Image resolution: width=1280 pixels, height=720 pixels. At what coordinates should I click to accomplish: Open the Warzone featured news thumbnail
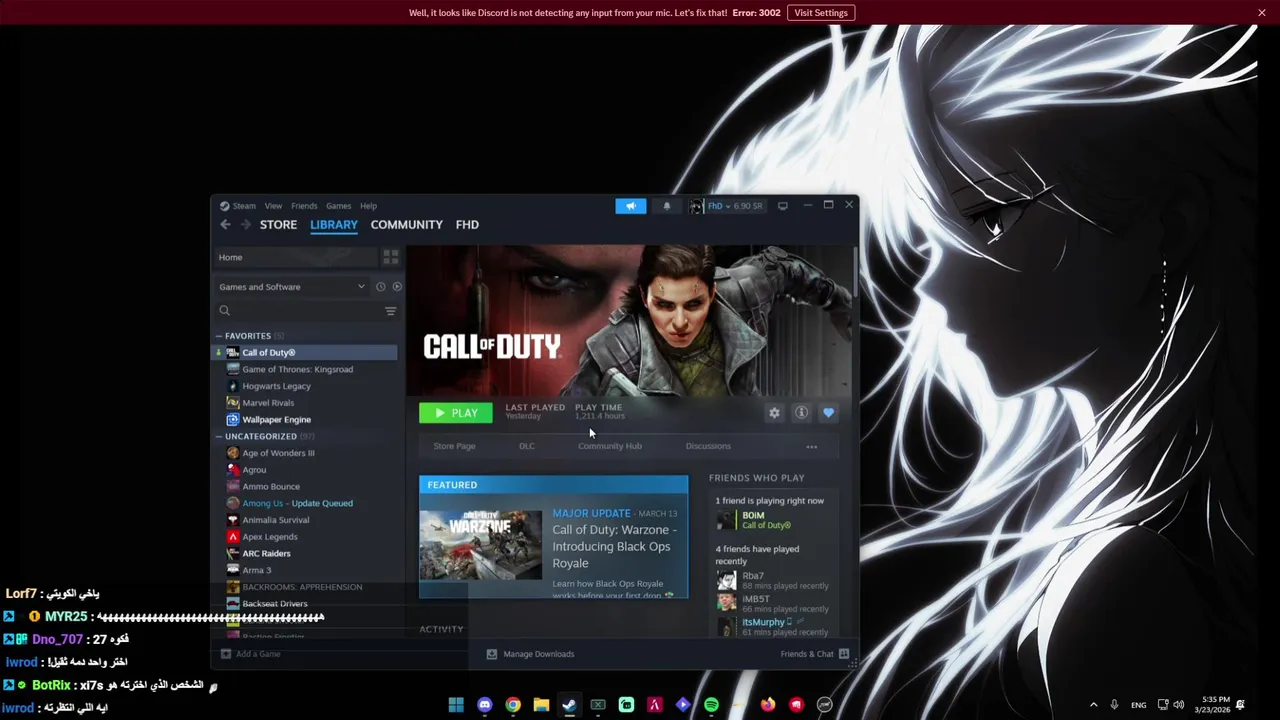[480, 545]
